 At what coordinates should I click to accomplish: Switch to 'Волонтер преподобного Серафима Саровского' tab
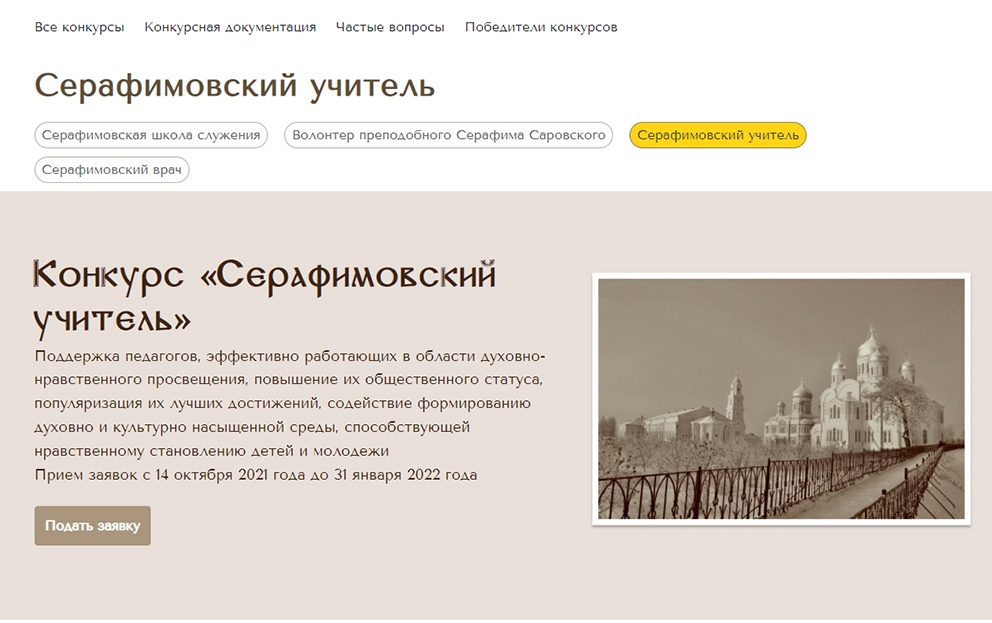coord(449,135)
